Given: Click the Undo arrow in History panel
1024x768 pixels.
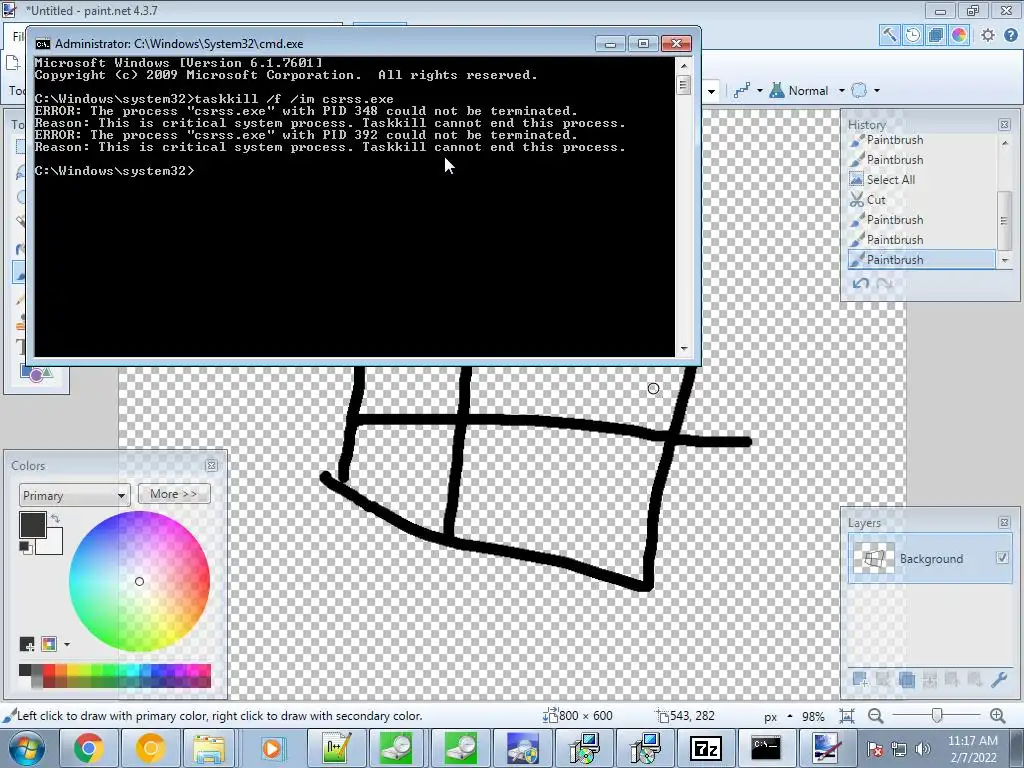Looking at the screenshot, I should coord(861,283).
